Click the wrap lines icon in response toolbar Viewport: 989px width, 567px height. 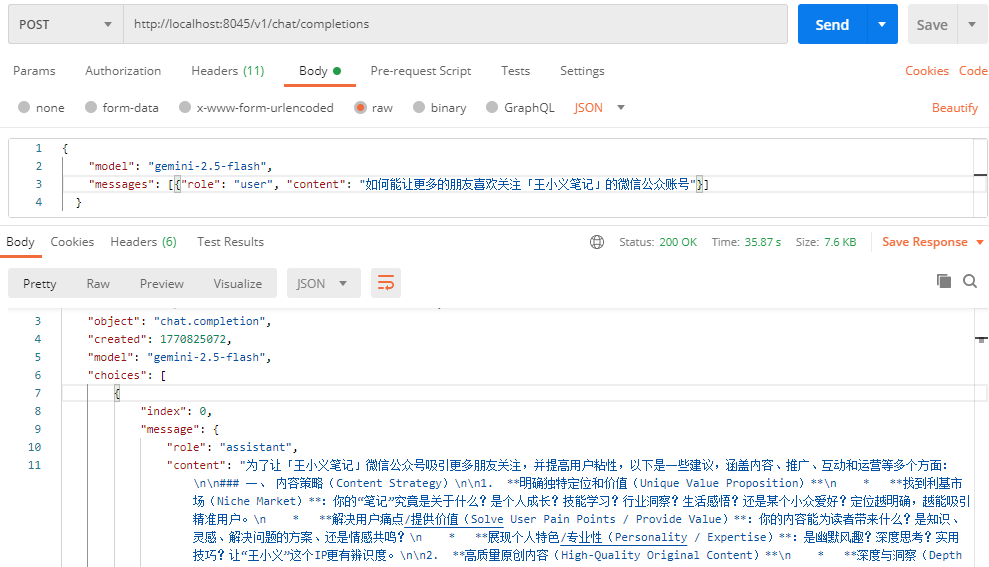pyautogui.click(x=385, y=283)
